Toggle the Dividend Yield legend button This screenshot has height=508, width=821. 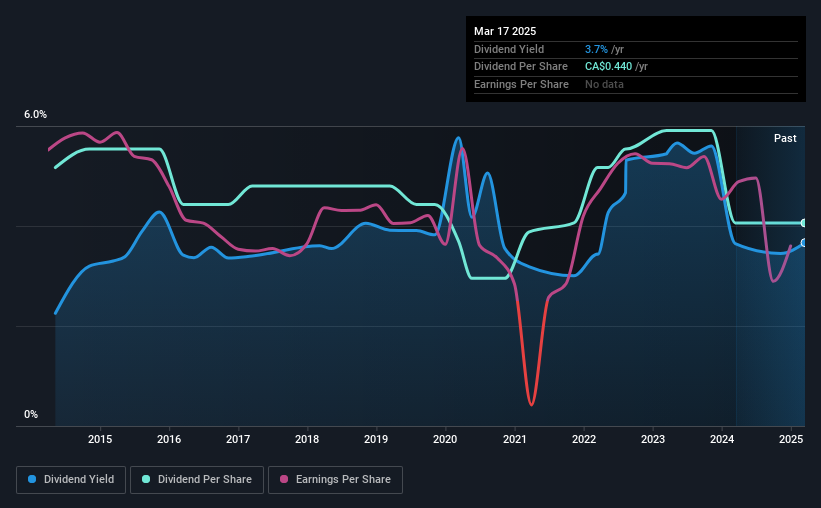[x=71, y=480]
